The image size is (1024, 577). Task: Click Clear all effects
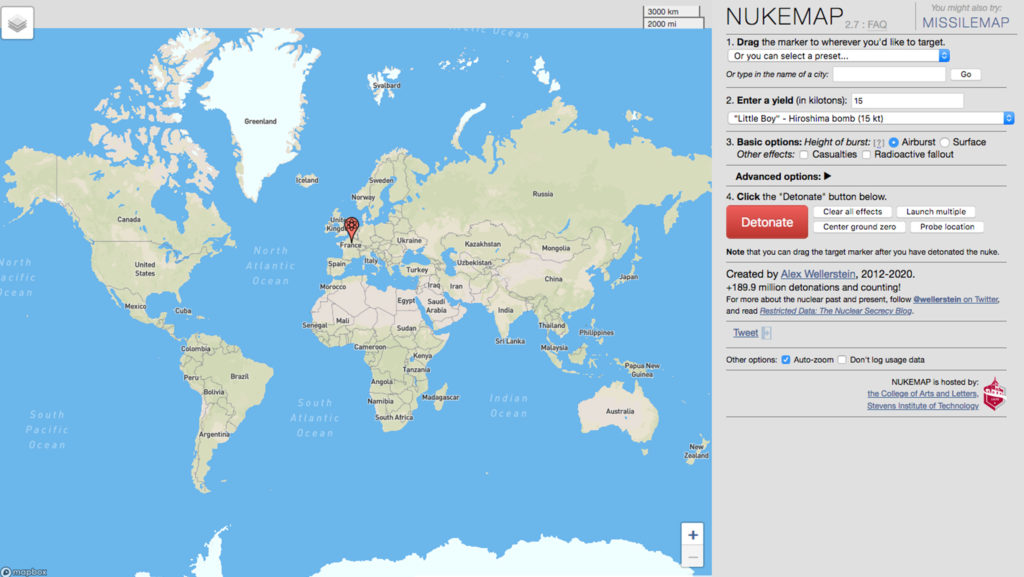click(x=852, y=211)
